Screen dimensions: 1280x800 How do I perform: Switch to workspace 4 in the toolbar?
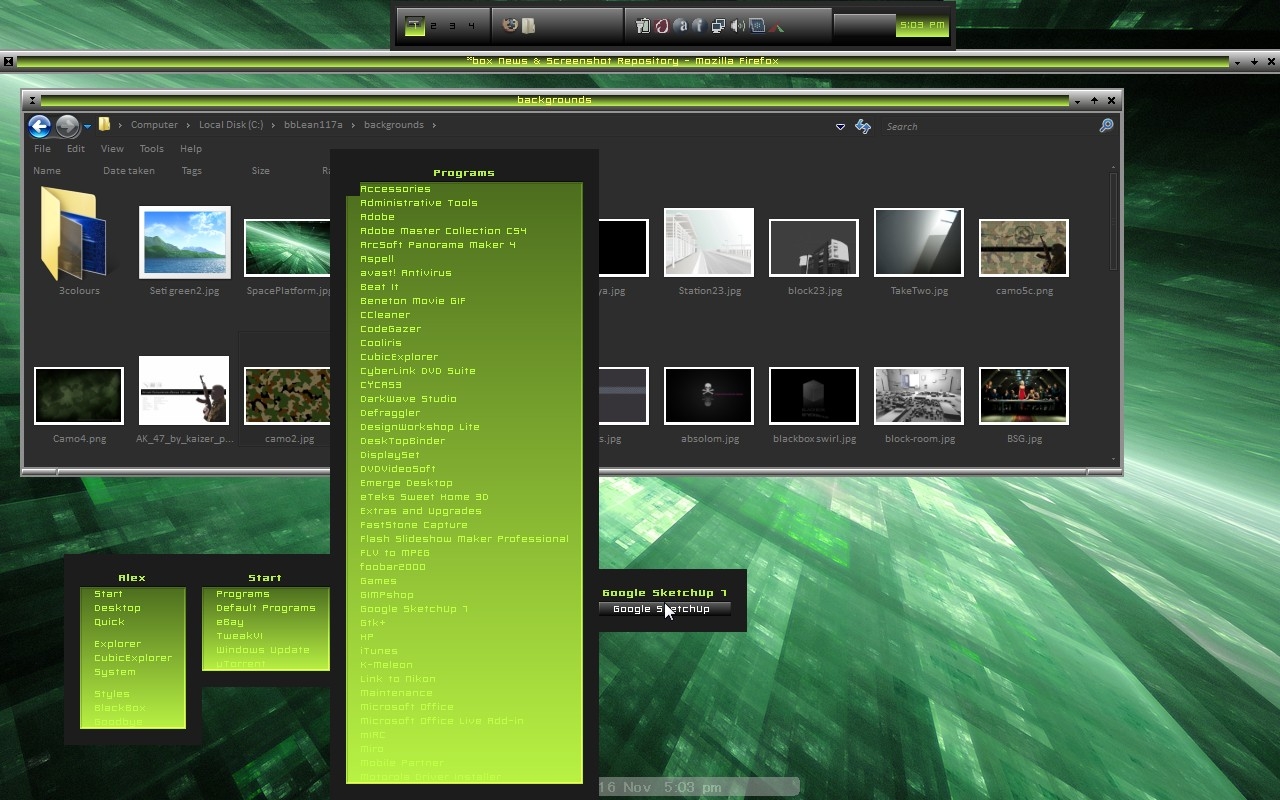coord(471,26)
